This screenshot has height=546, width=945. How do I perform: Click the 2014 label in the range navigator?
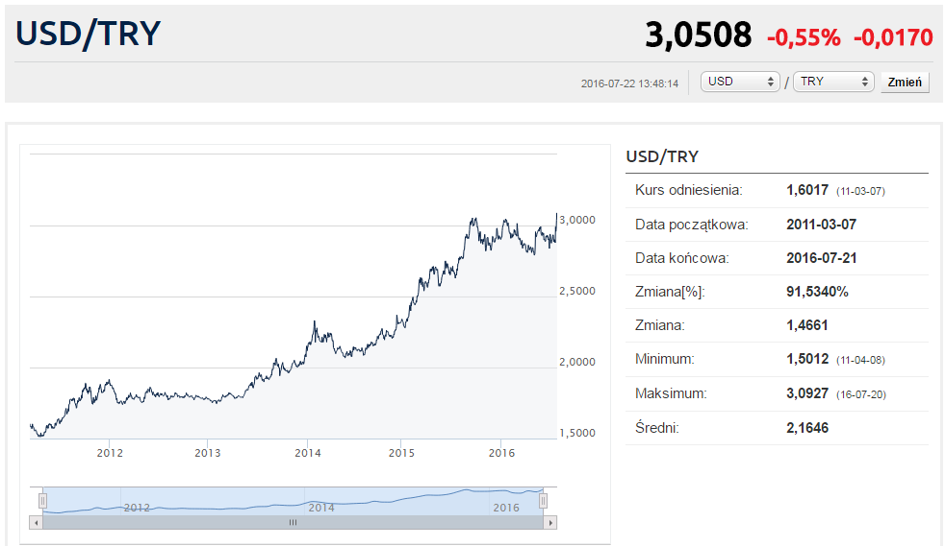[x=321, y=508]
